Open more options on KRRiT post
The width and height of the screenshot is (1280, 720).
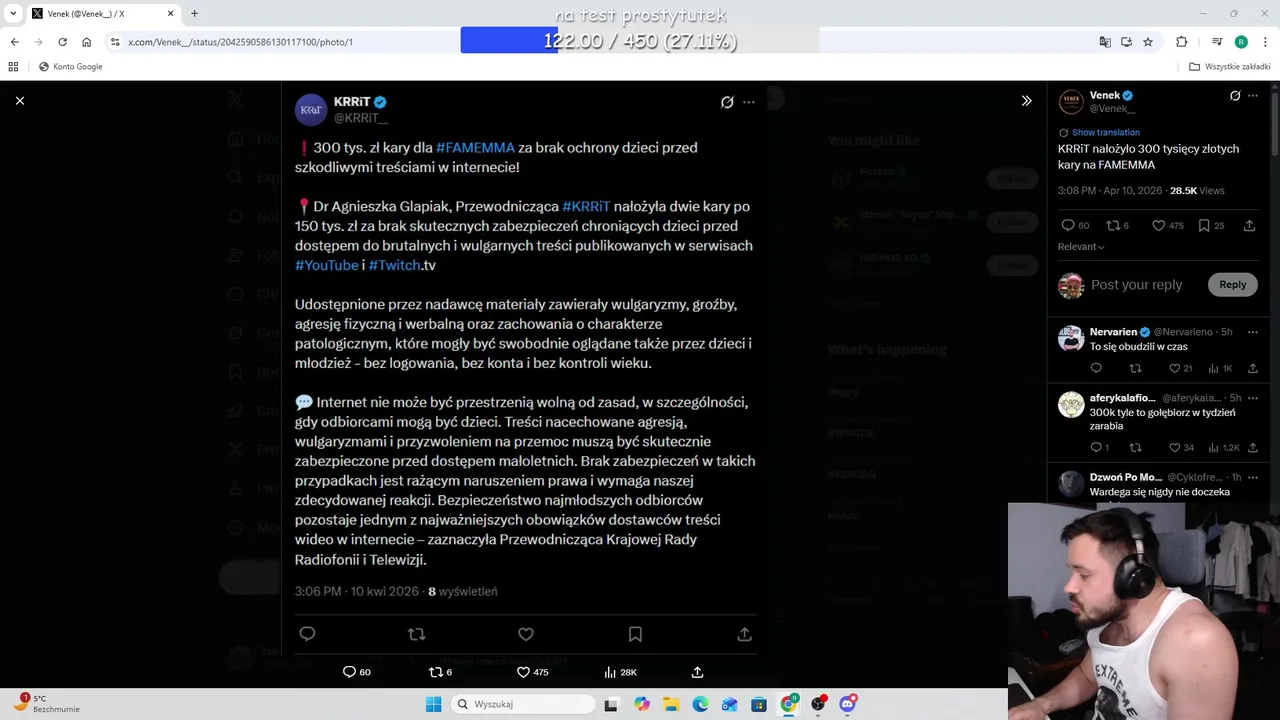[749, 102]
